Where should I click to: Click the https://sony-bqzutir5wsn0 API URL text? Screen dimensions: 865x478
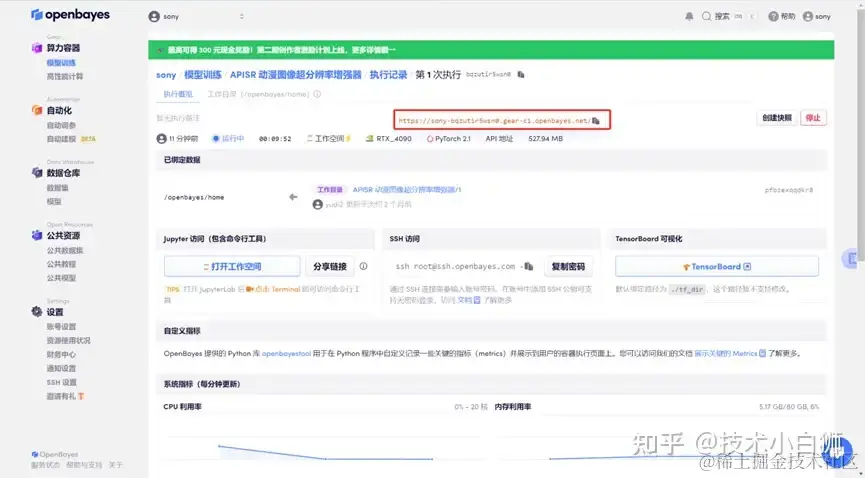pyautogui.click(x=494, y=120)
